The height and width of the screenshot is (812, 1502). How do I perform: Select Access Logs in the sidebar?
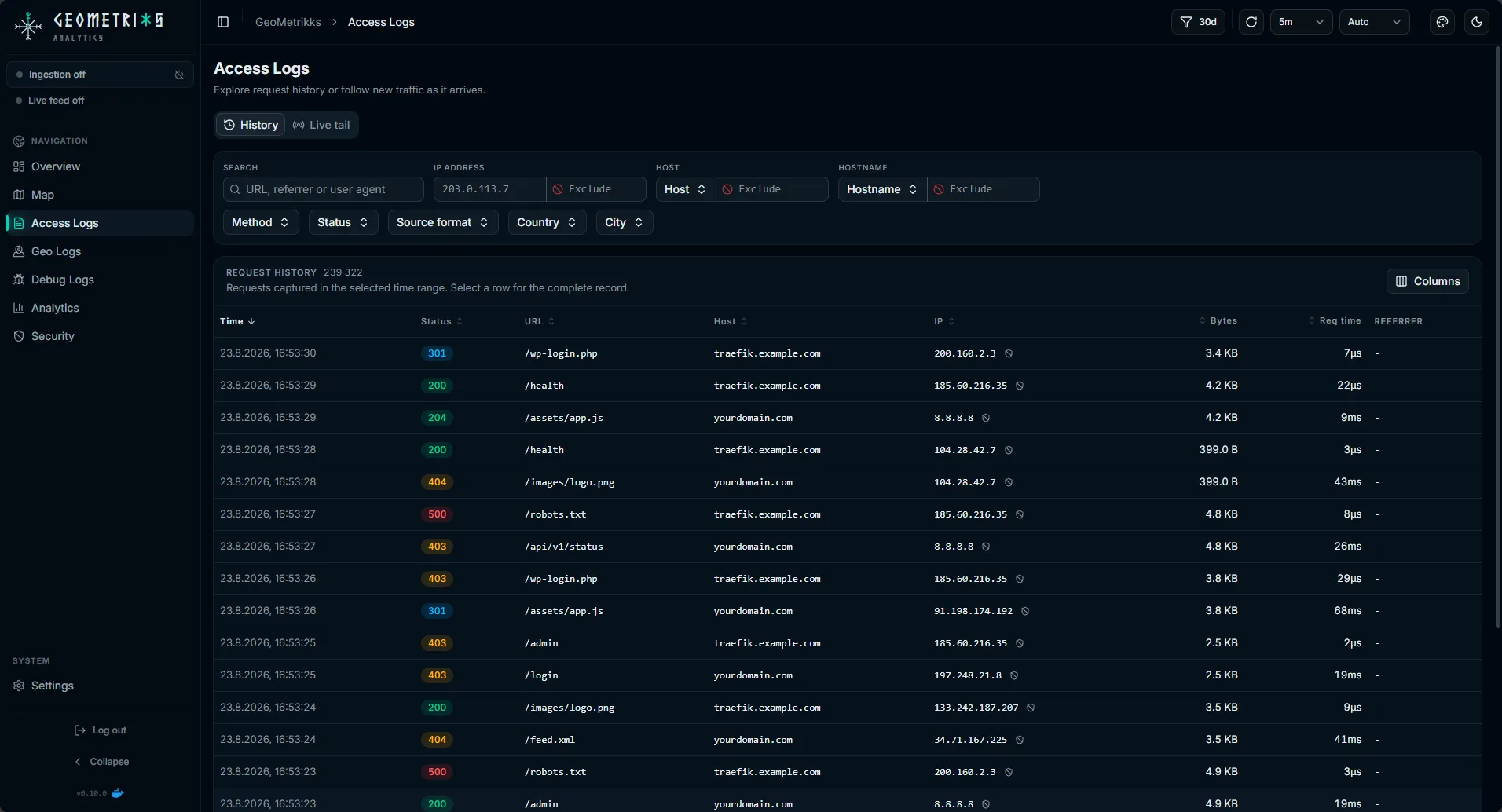click(100, 223)
